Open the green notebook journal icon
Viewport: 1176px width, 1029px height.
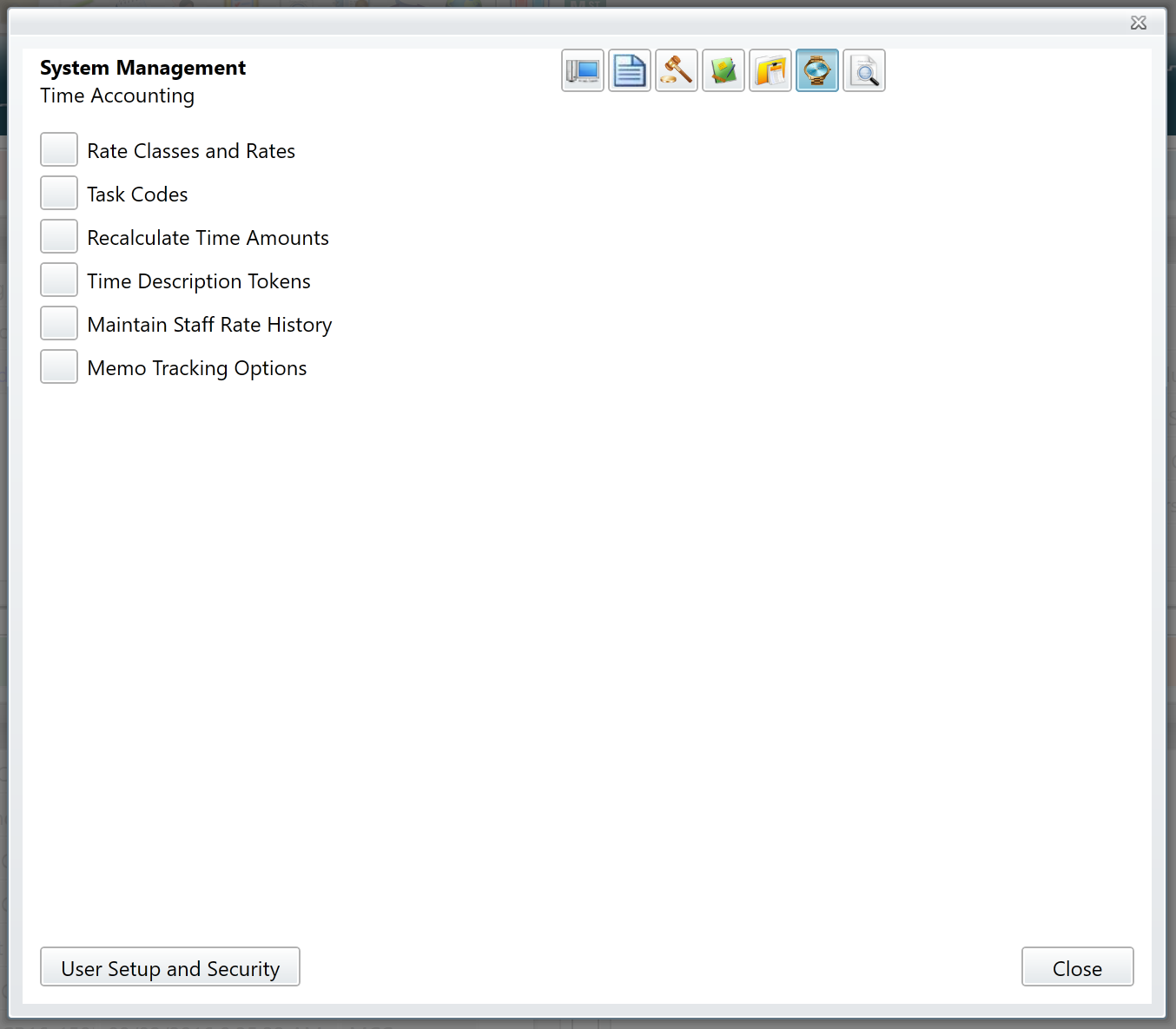[723, 70]
